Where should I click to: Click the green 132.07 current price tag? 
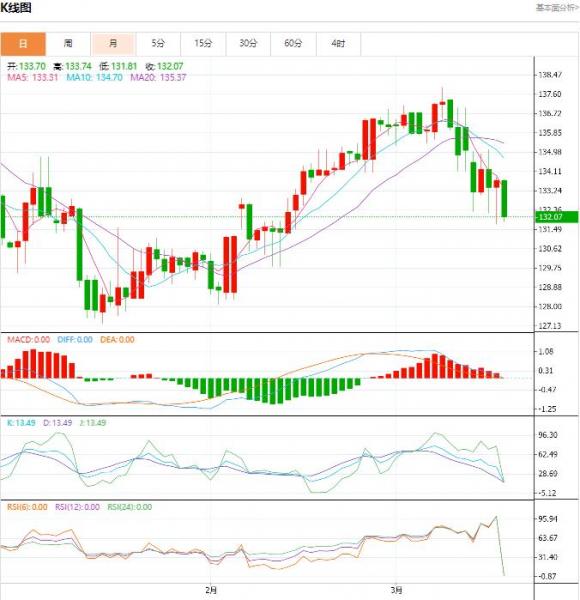556,217
